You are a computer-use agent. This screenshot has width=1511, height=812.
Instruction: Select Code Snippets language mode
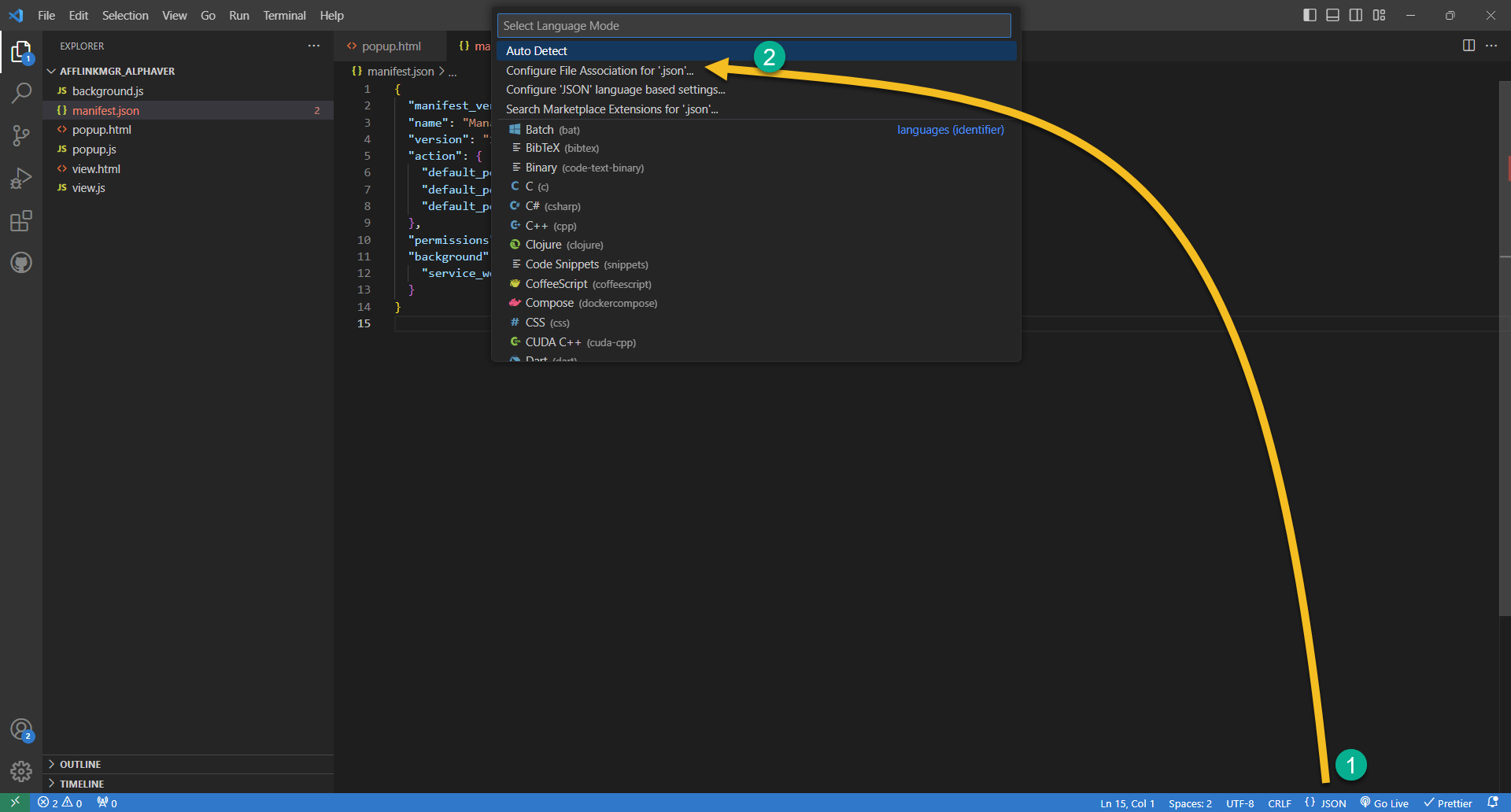[x=756, y=264]
